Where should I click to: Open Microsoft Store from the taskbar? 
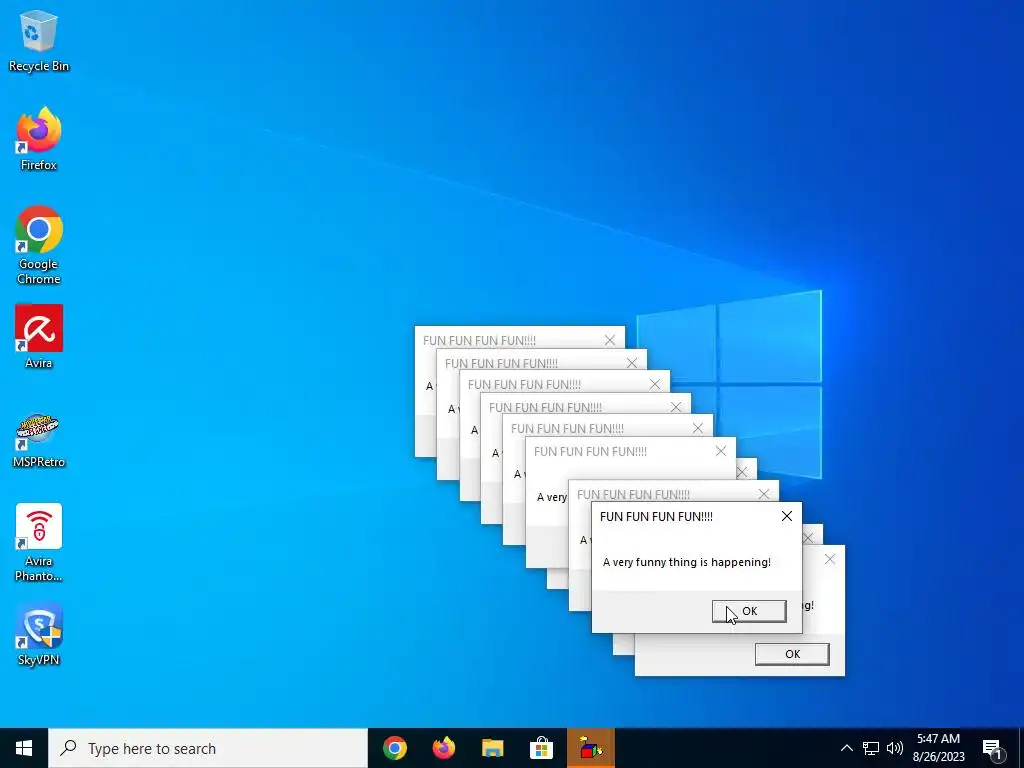click(541, 748)
